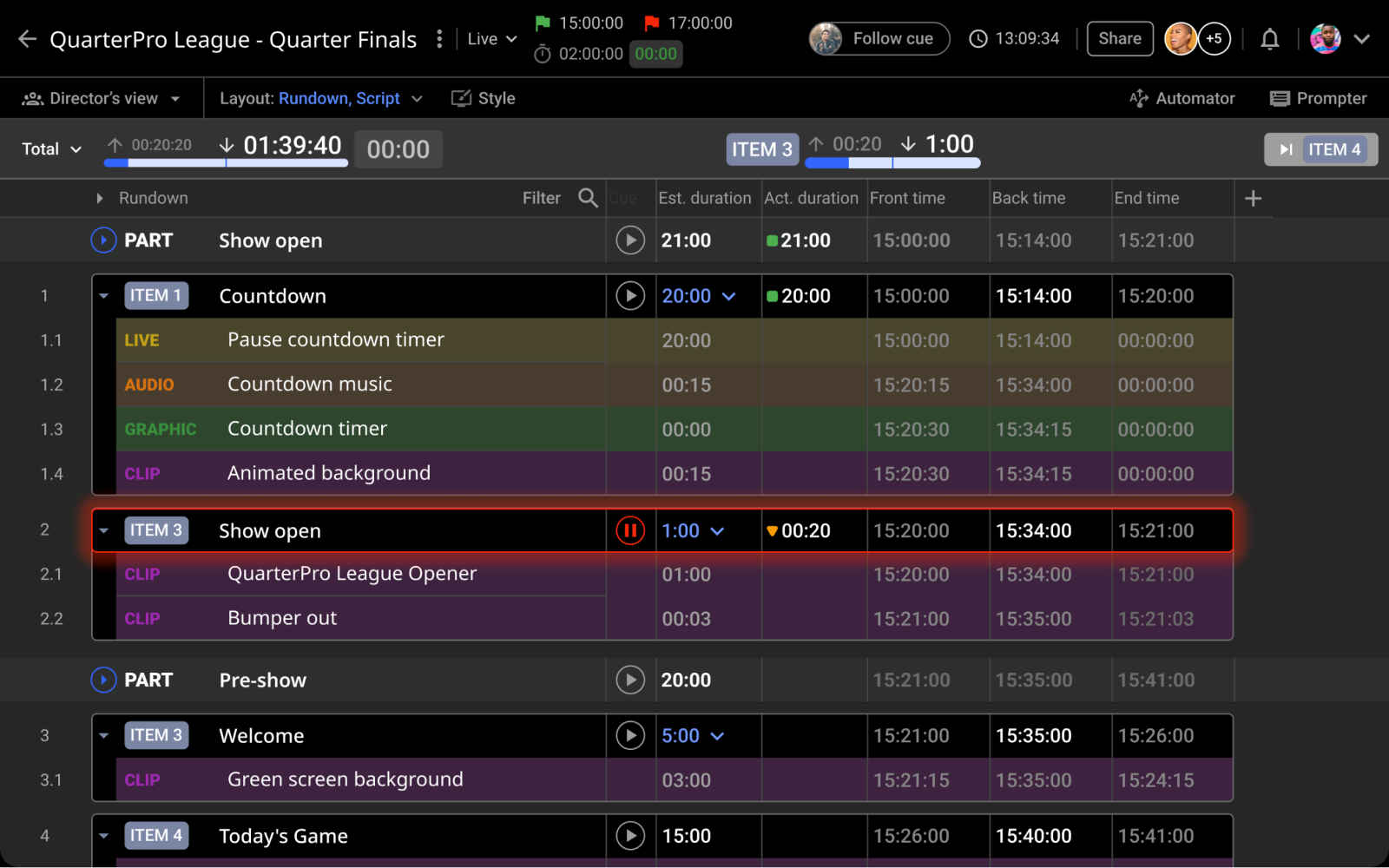
Task: Jump to next ITEM 4 button
Action: tap(1320, 149)
